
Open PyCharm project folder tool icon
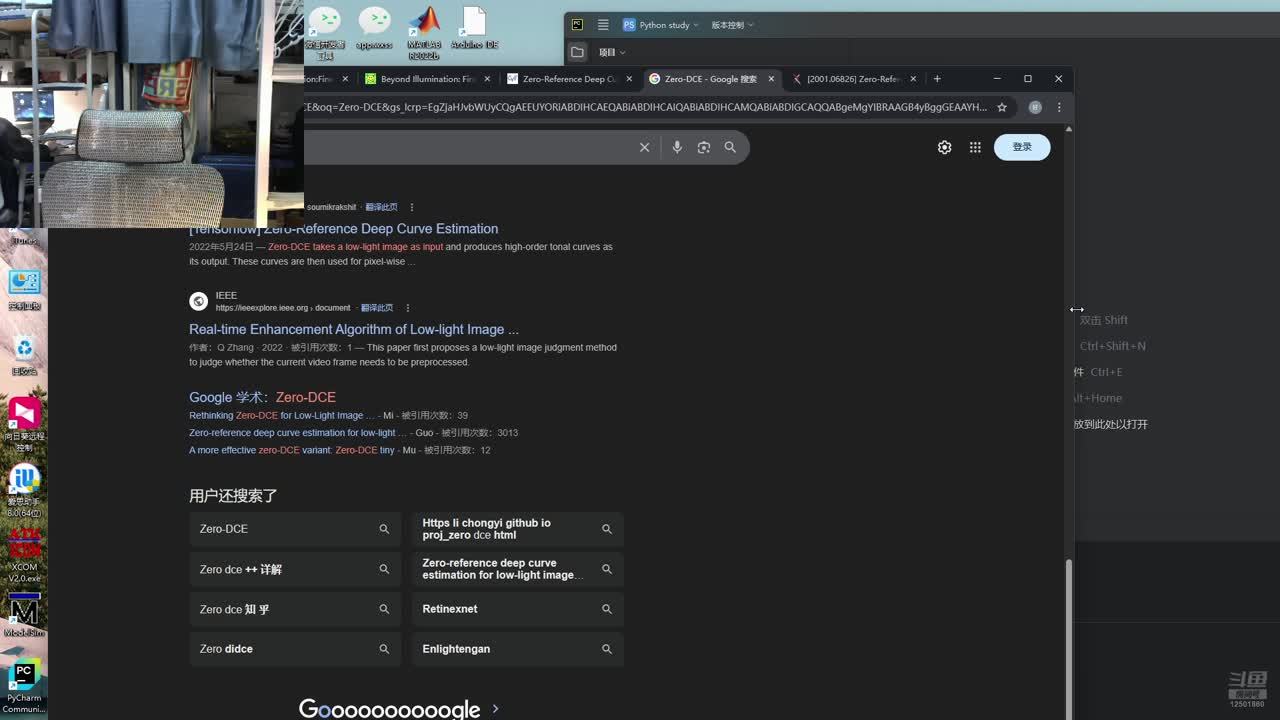tap(578, 52)
